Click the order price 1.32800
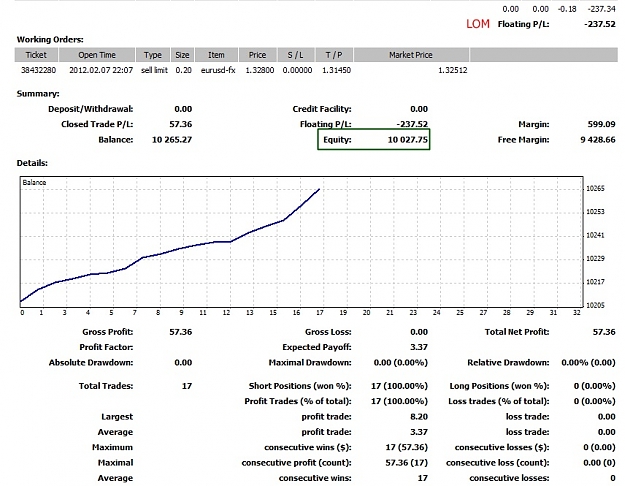 (x=259, y=70)
